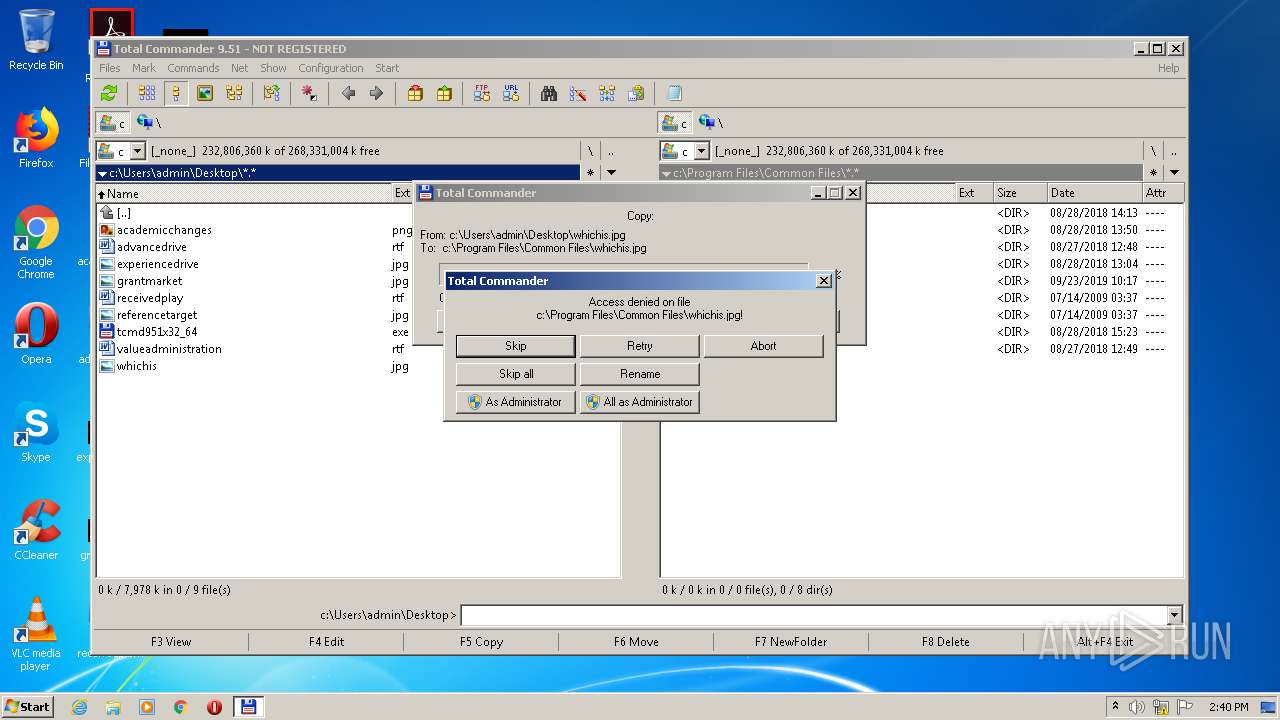Viewport: 1280px width, 720px height.
Task: Click the F7 NewFolder function button
Action: coord(791,642)
